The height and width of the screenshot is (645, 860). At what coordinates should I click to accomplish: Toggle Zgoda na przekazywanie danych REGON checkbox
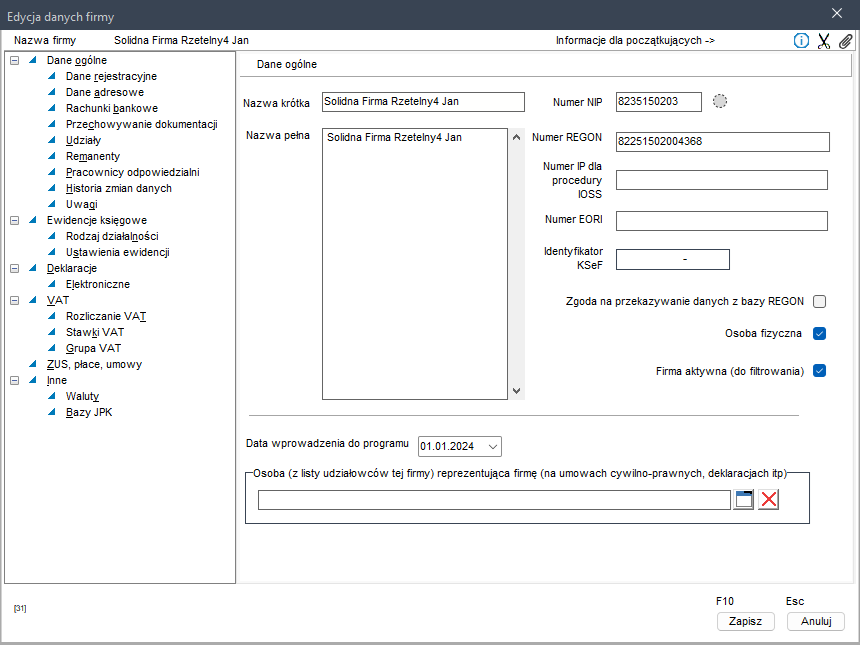819,301
